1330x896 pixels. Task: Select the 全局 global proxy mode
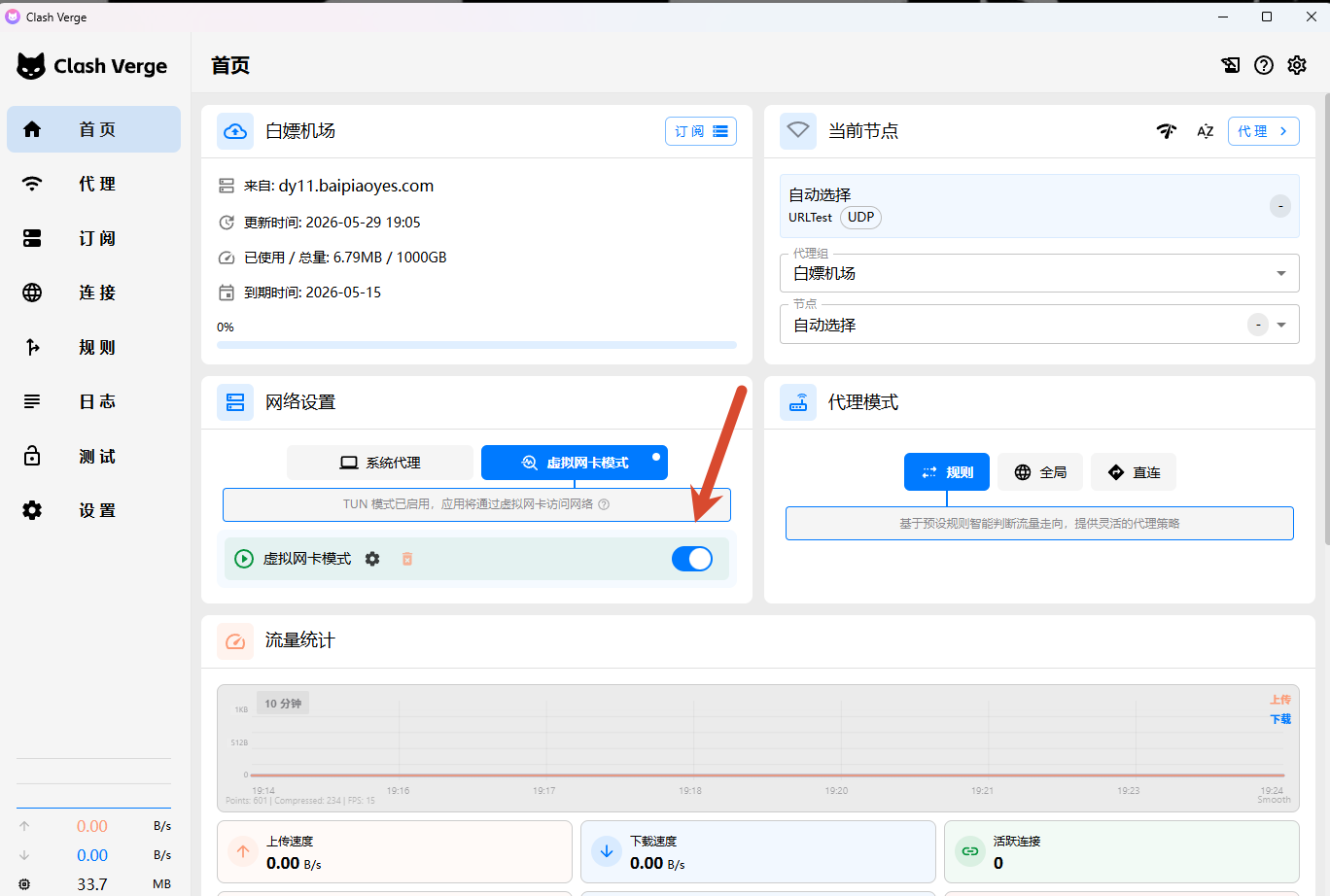pyautogui.click(x=1040, y=472)
